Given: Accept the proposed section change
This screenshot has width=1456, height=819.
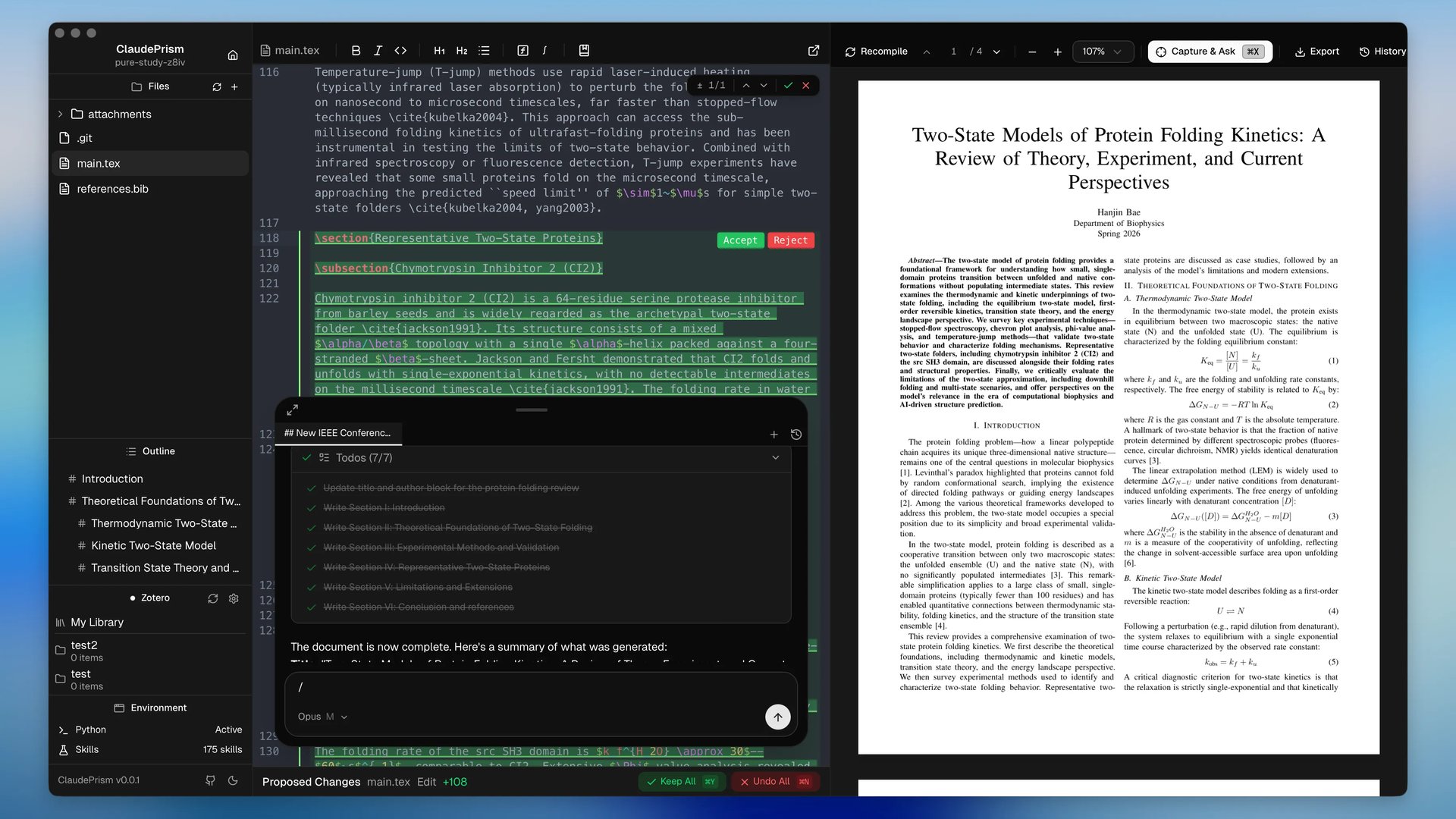Looking at the screenshot, I should [x=739, y=240].
